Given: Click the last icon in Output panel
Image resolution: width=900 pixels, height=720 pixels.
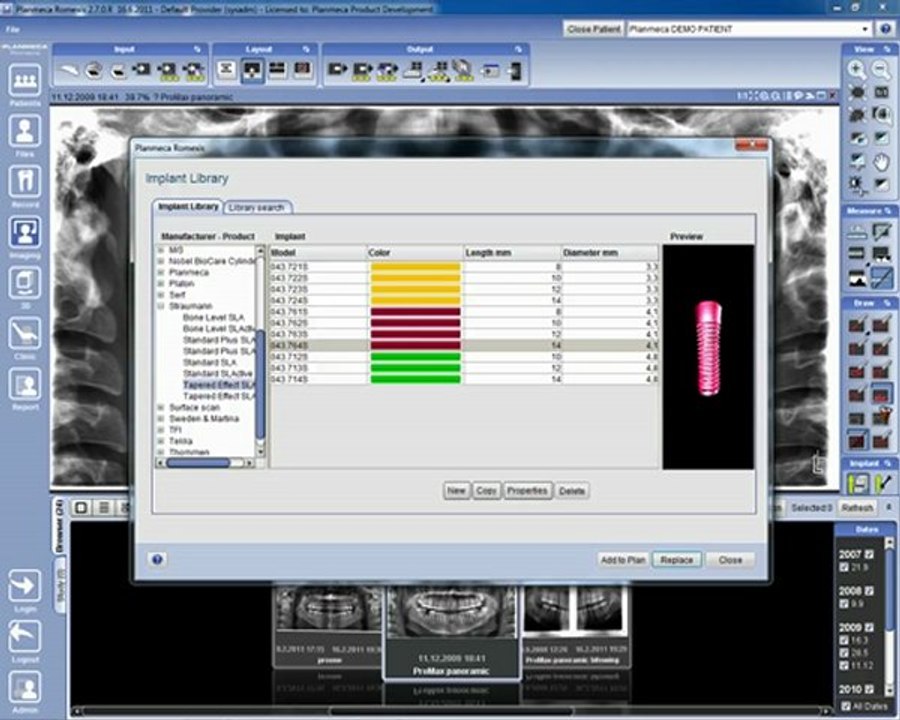Looking at the screenshot, I should pyautogui.click(x=515, y=71).
